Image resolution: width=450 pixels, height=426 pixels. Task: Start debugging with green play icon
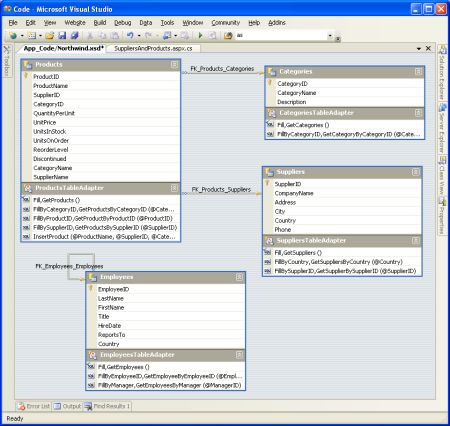tap(200, 35)
